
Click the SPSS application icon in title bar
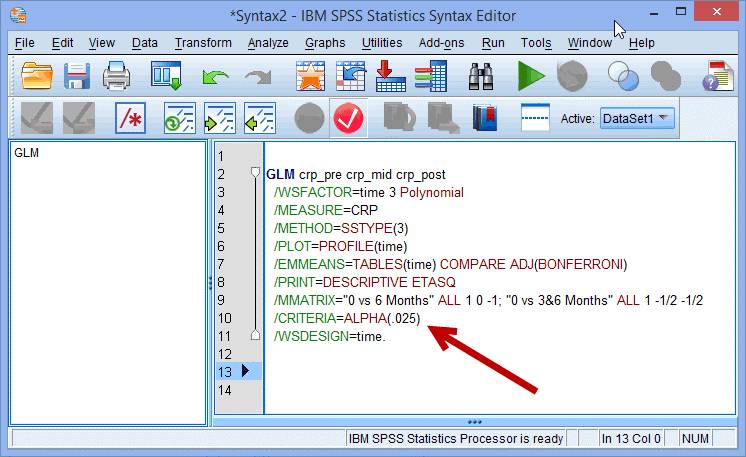click(18, 15)
